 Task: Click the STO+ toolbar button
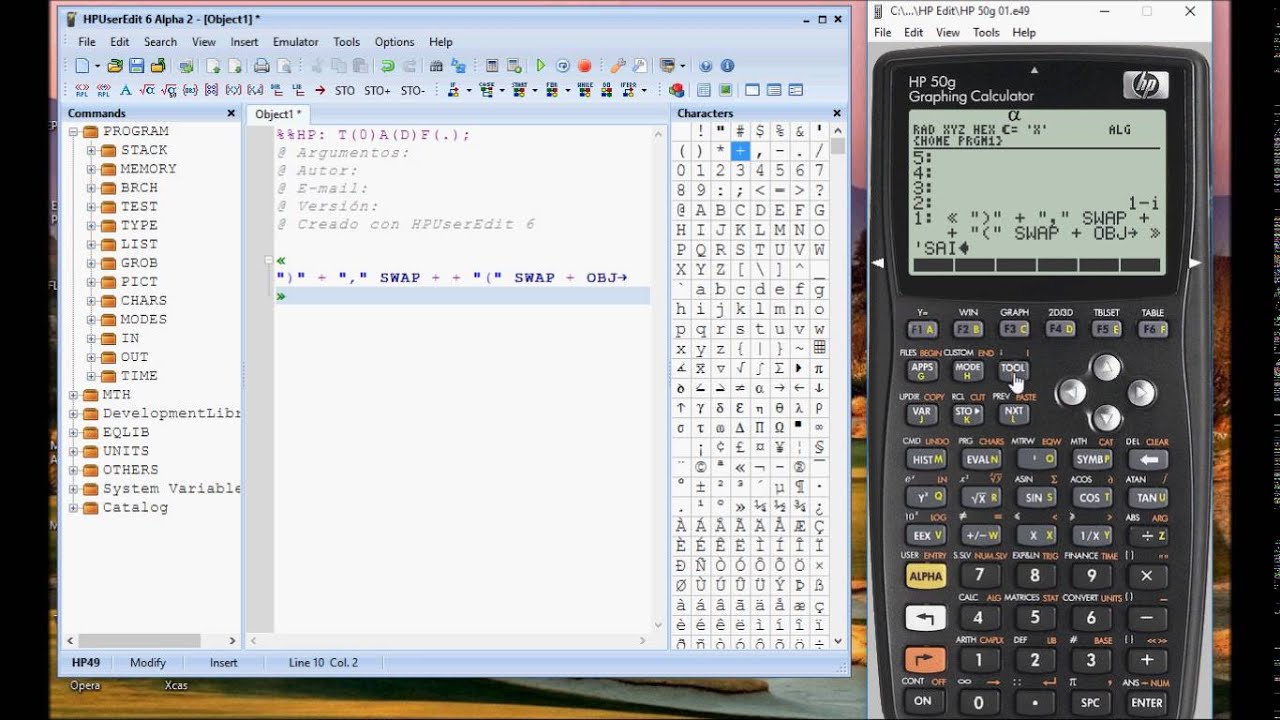(x=377, y=90)
